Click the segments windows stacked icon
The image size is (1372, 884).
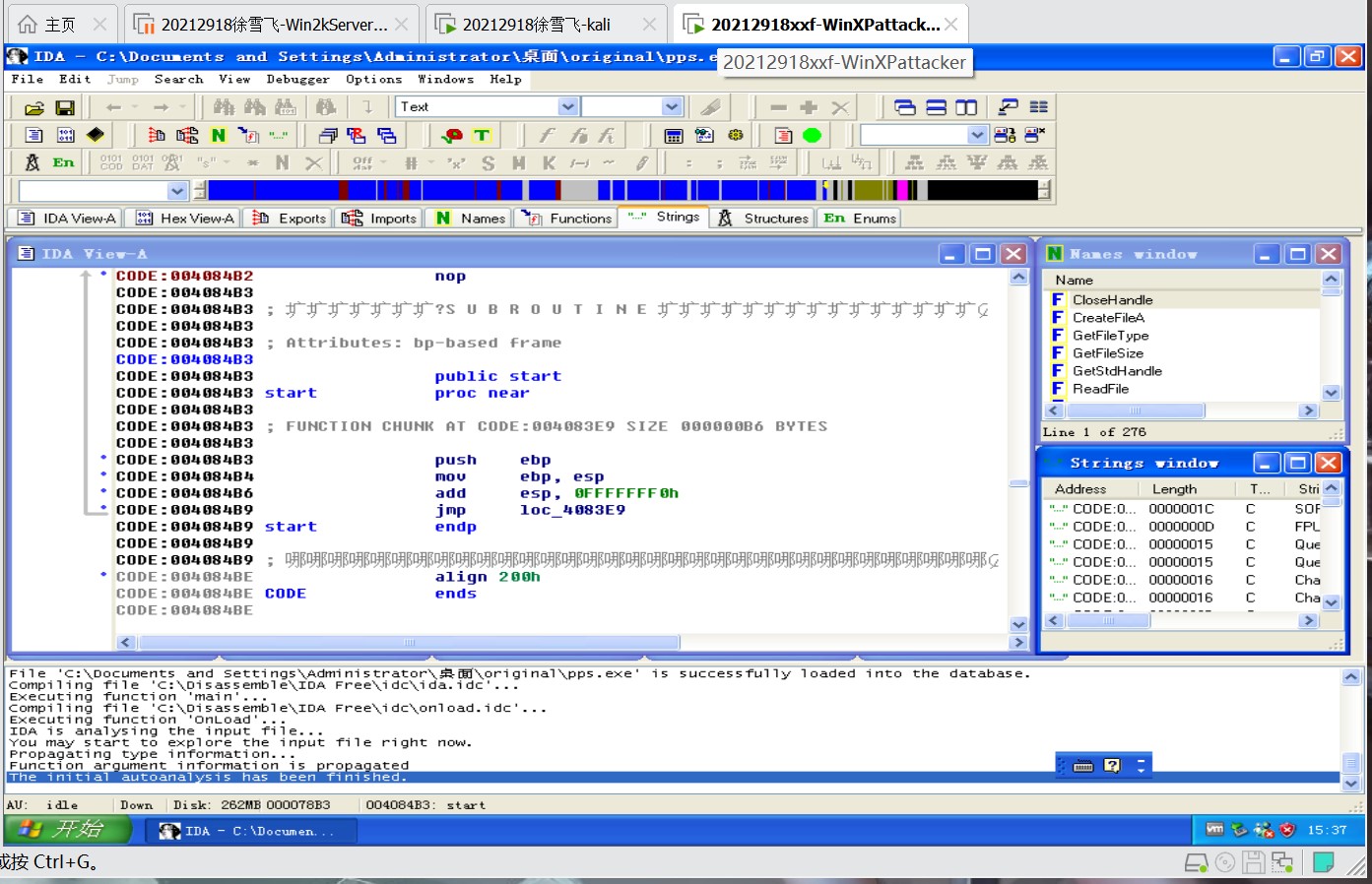328,135
